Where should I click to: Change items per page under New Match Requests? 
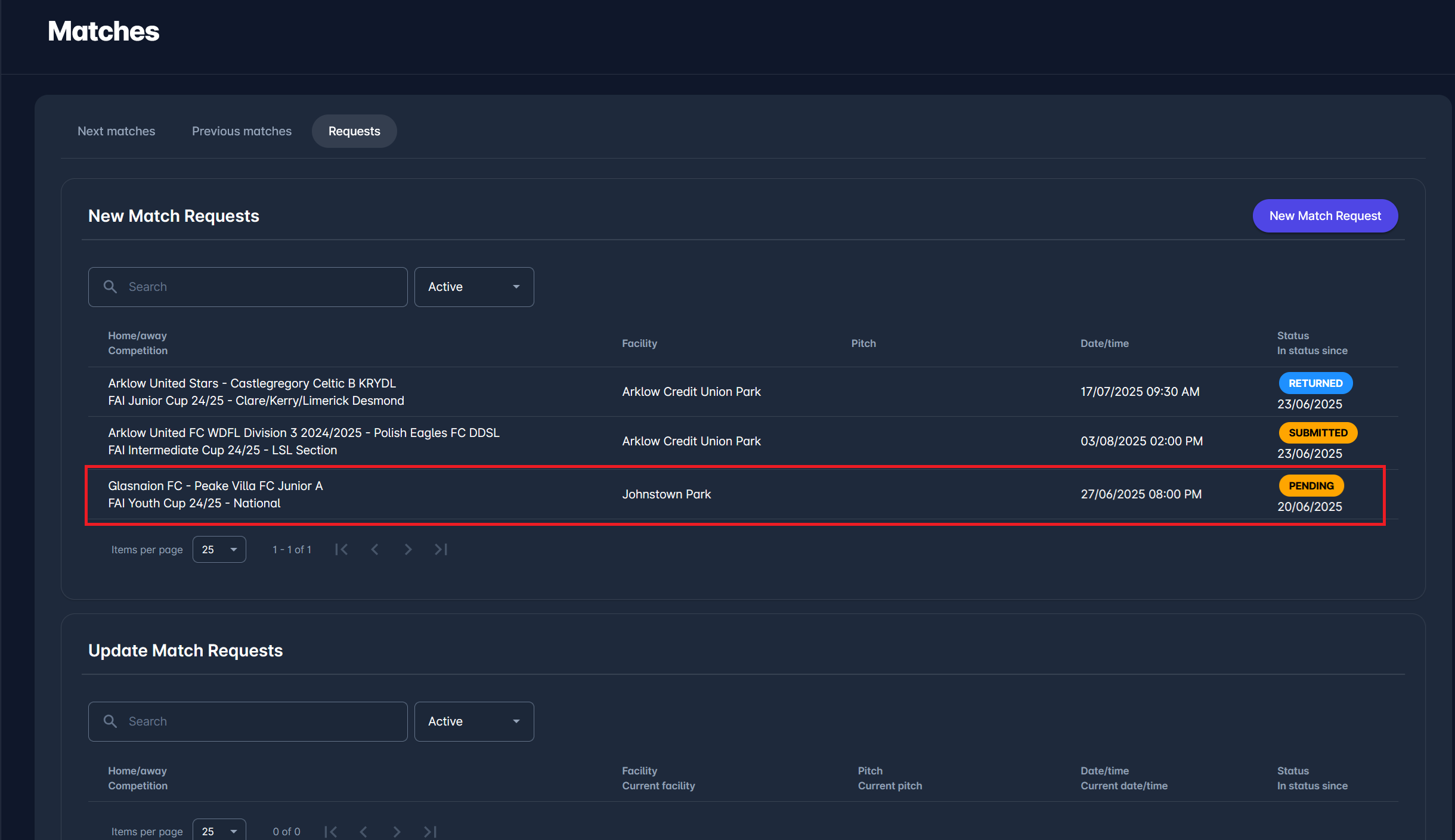[219, 550]
